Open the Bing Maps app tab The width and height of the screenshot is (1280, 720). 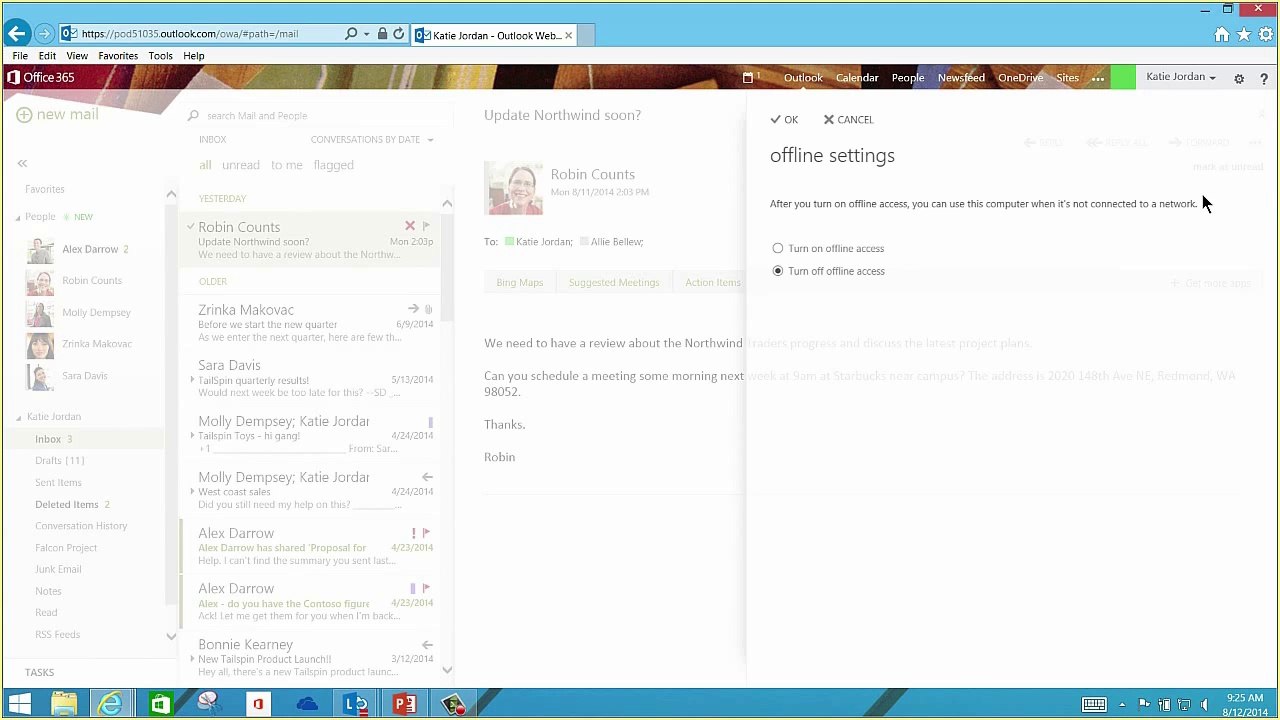click(519, 282)
